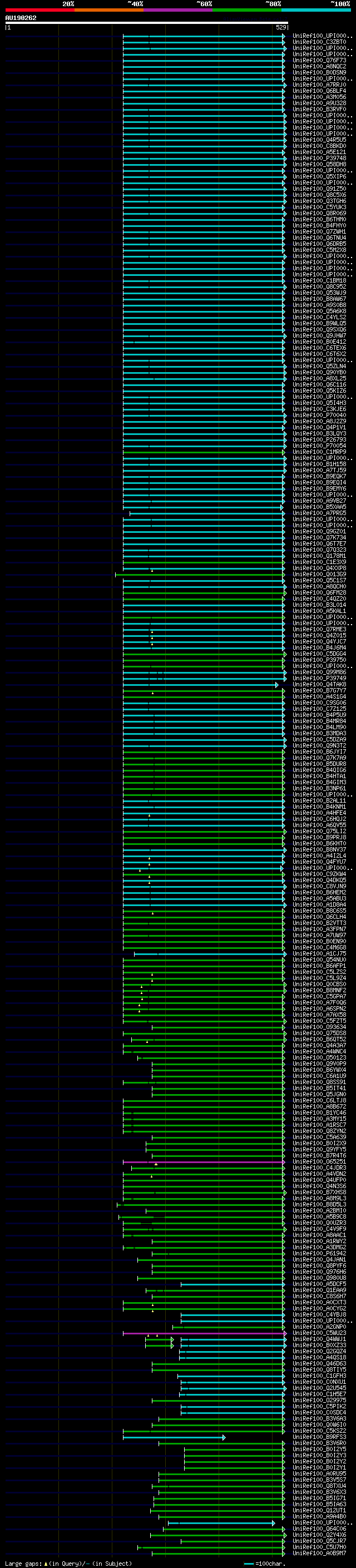Select label UniRef100_A3M056
Image resolution: width=356 pixels, height=1568 pixels.
pos(319,97)
